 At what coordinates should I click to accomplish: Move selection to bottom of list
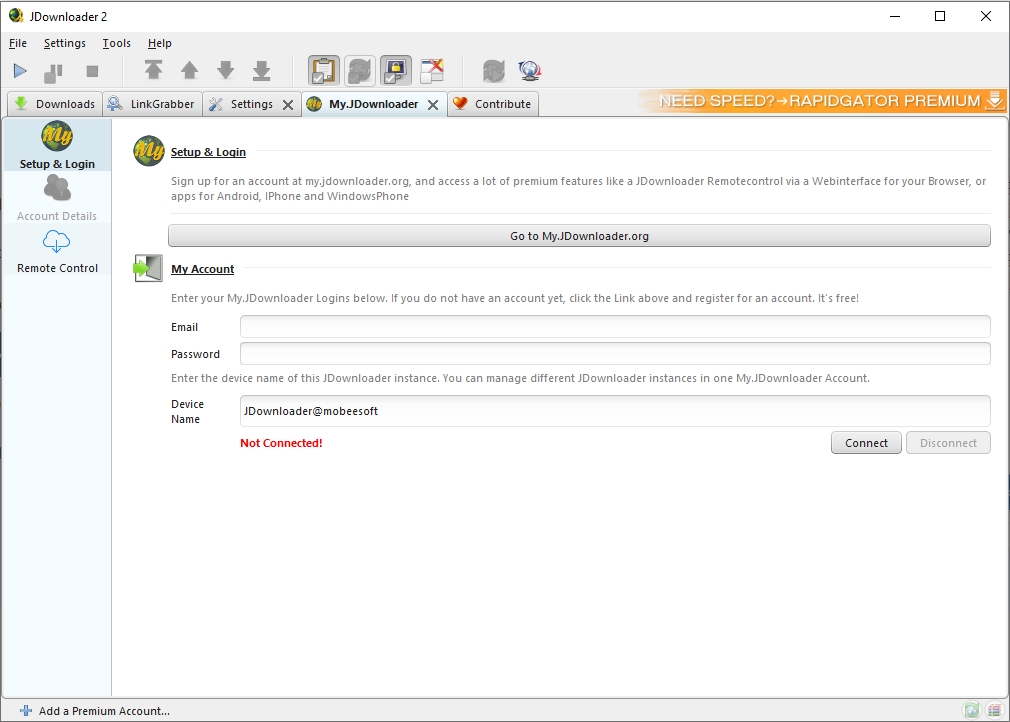pyautogui.click(x=262, y=71)
